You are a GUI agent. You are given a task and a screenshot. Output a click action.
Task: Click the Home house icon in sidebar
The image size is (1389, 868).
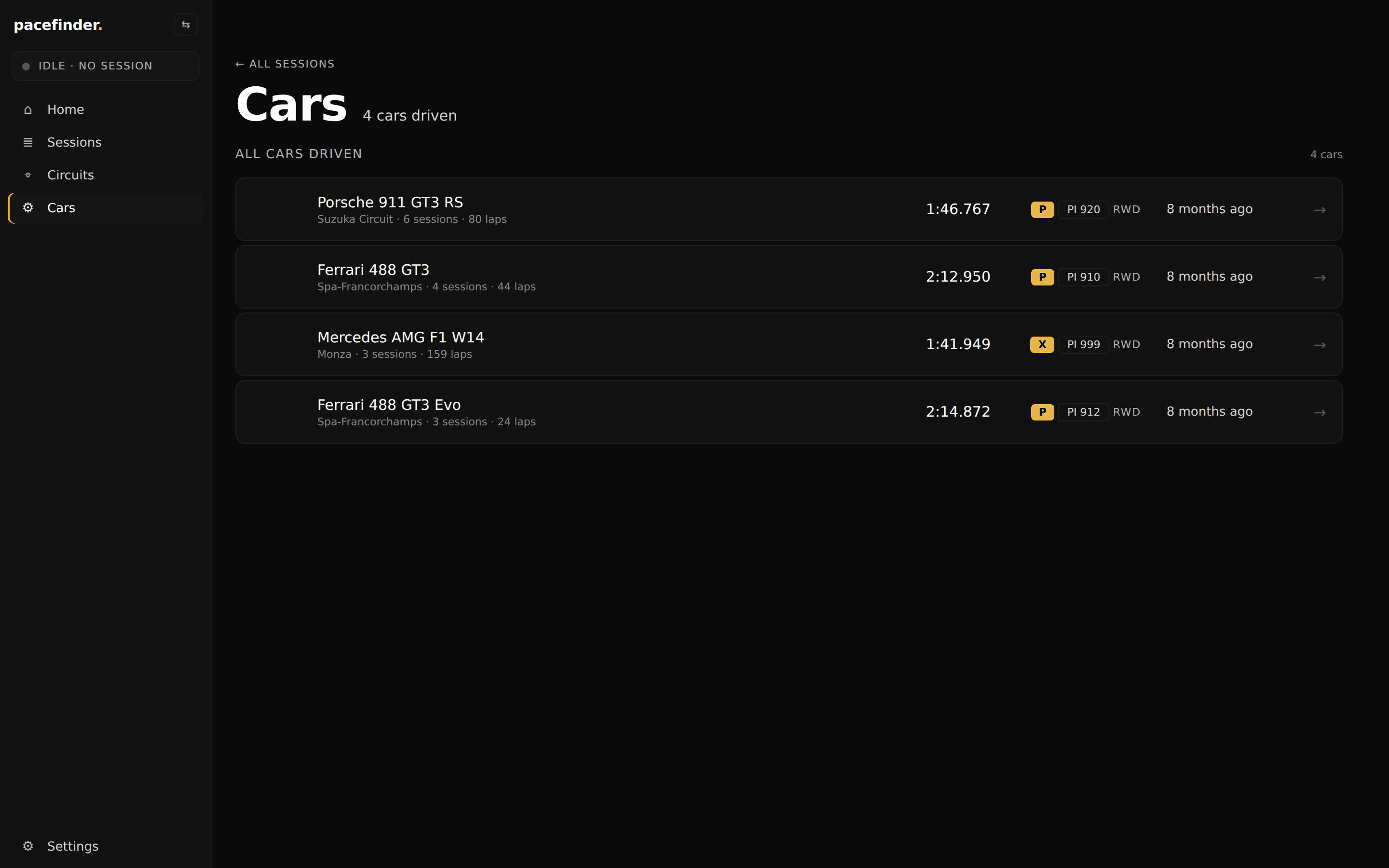tap(27, 109)
